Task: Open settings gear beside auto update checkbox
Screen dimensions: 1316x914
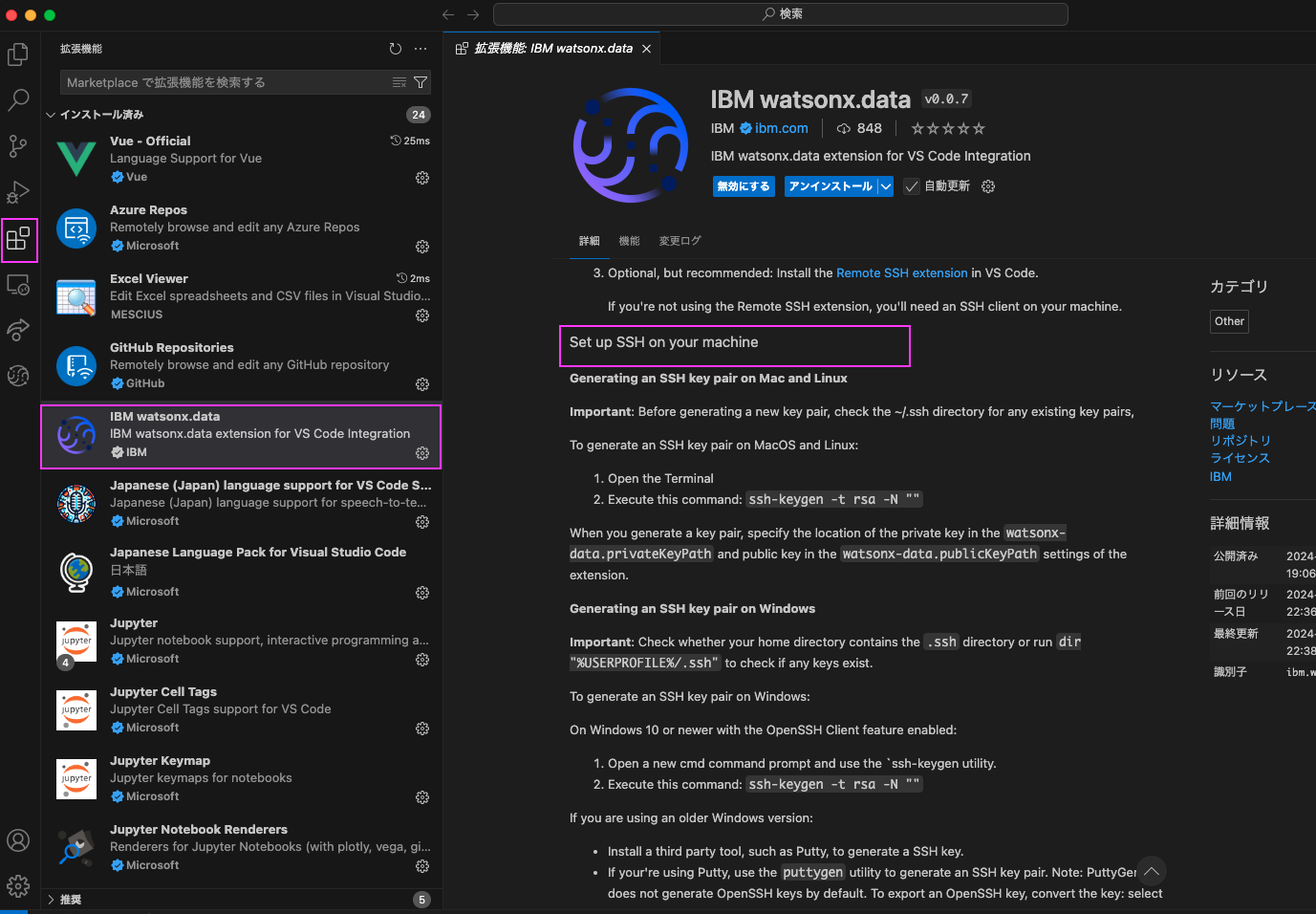Action: pos(988,186)
